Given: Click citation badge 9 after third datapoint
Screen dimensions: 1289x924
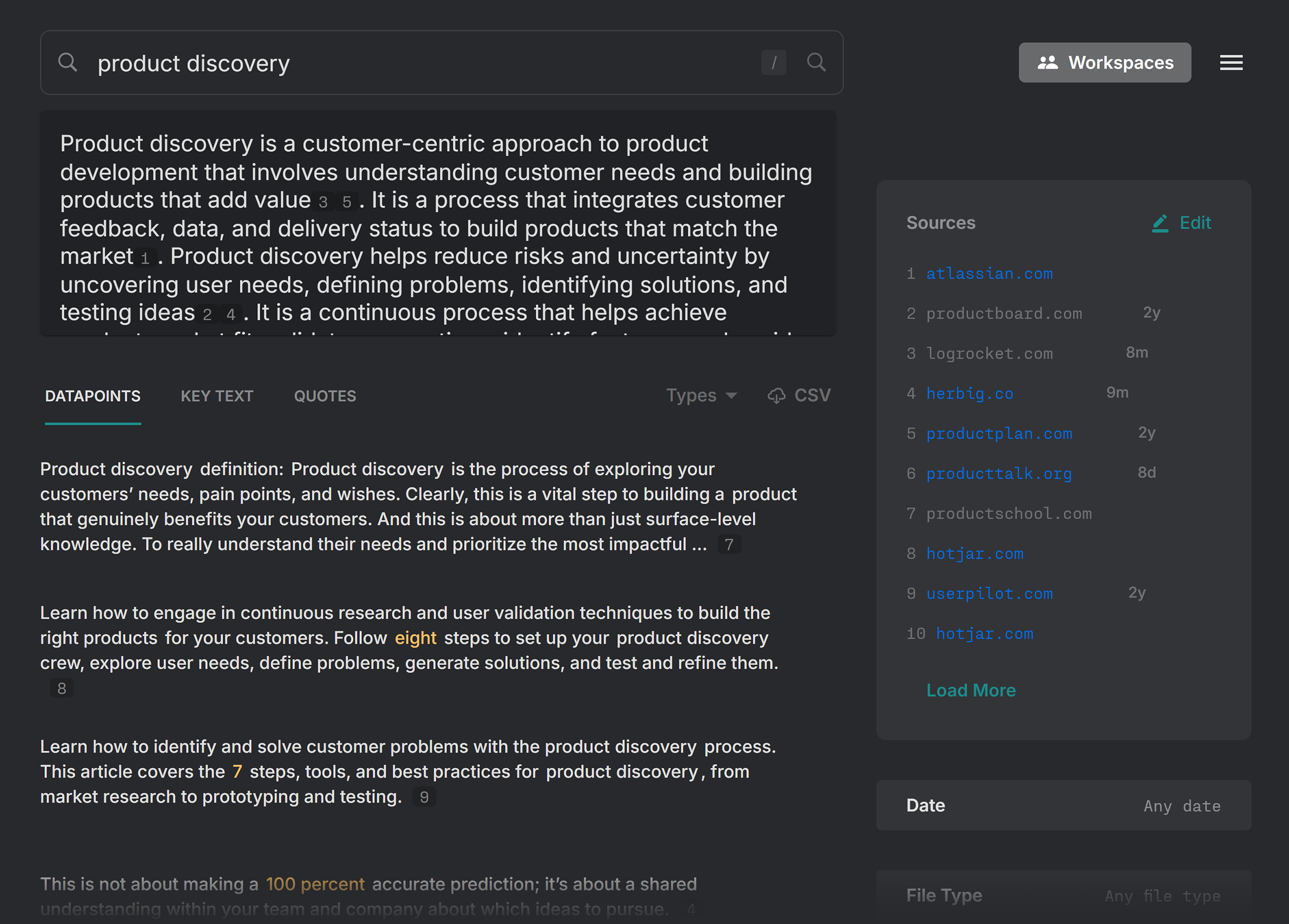Looking at the screenshot, I should point(424,797).
